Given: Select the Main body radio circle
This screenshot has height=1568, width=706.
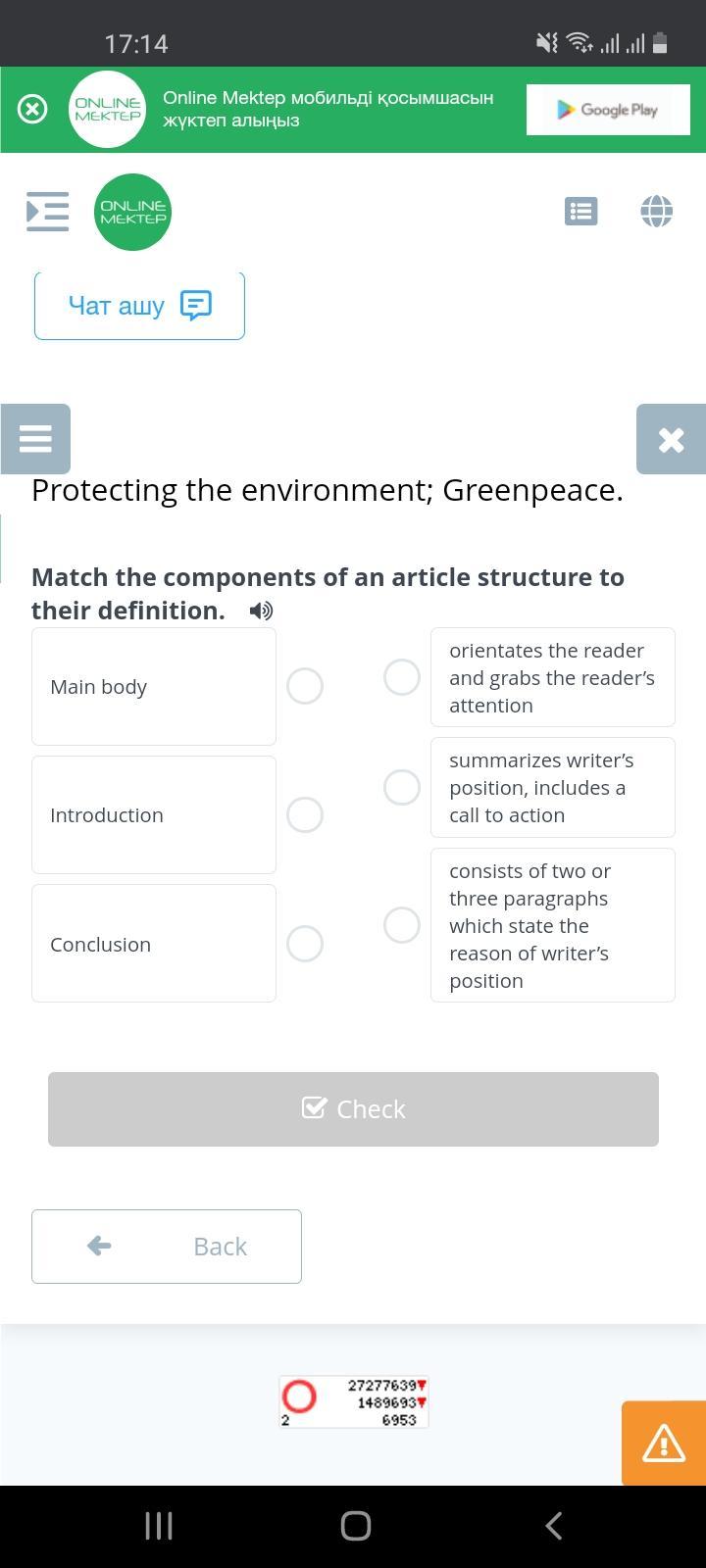Looking at the screenshot, I should (305, 686).
